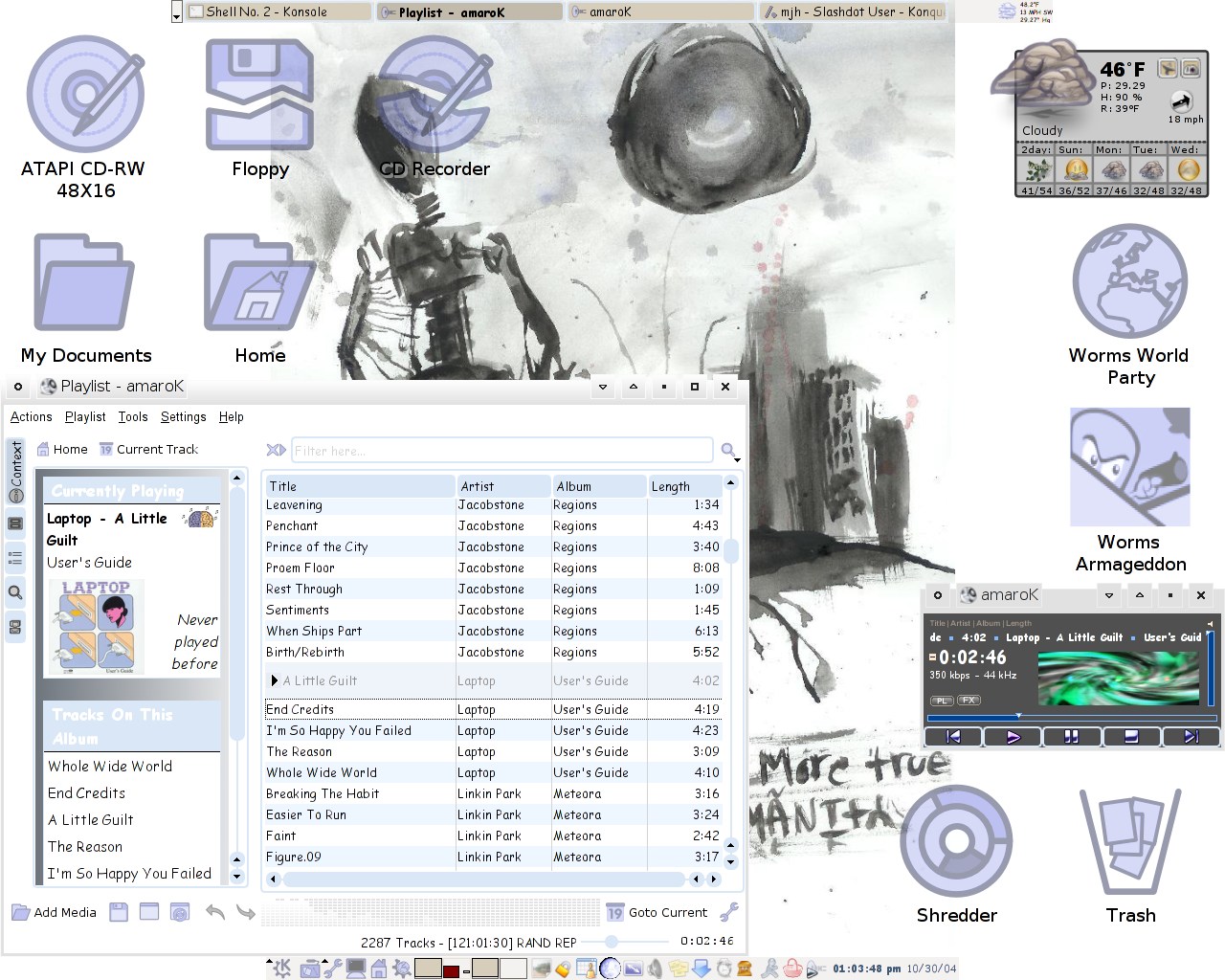
Task: Select "Prince of the City" track row
Action: 492,547
